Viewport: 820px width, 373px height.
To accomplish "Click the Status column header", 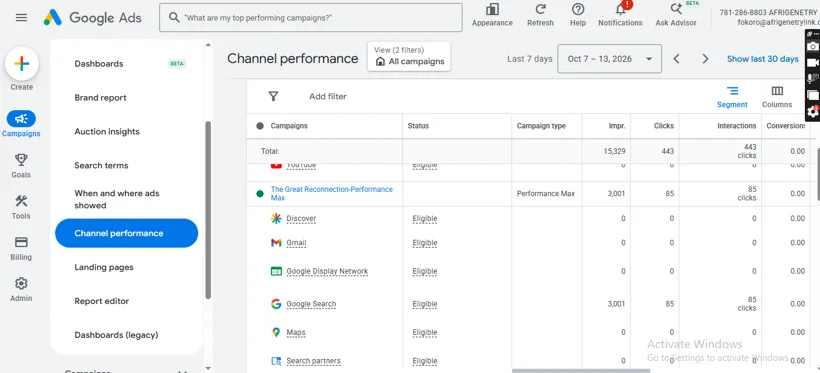I will (418, 126).
